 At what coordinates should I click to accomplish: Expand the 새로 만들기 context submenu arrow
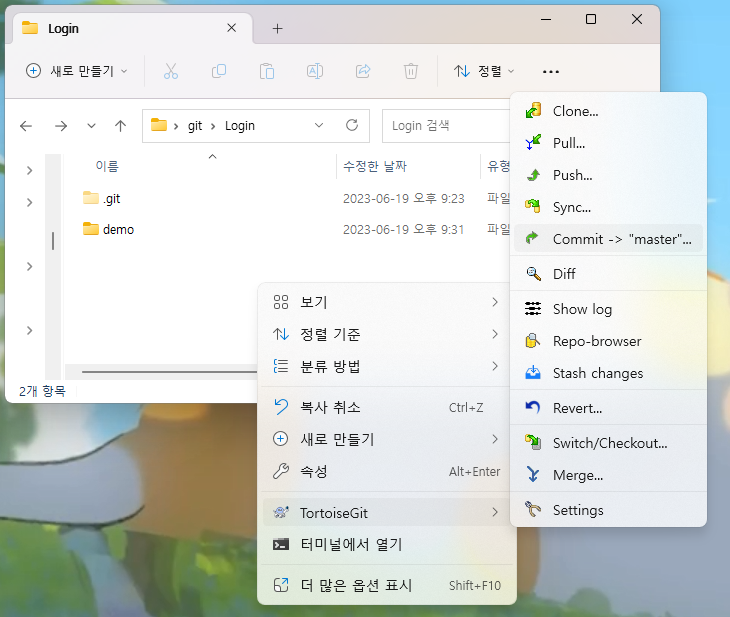pos(495,439)
